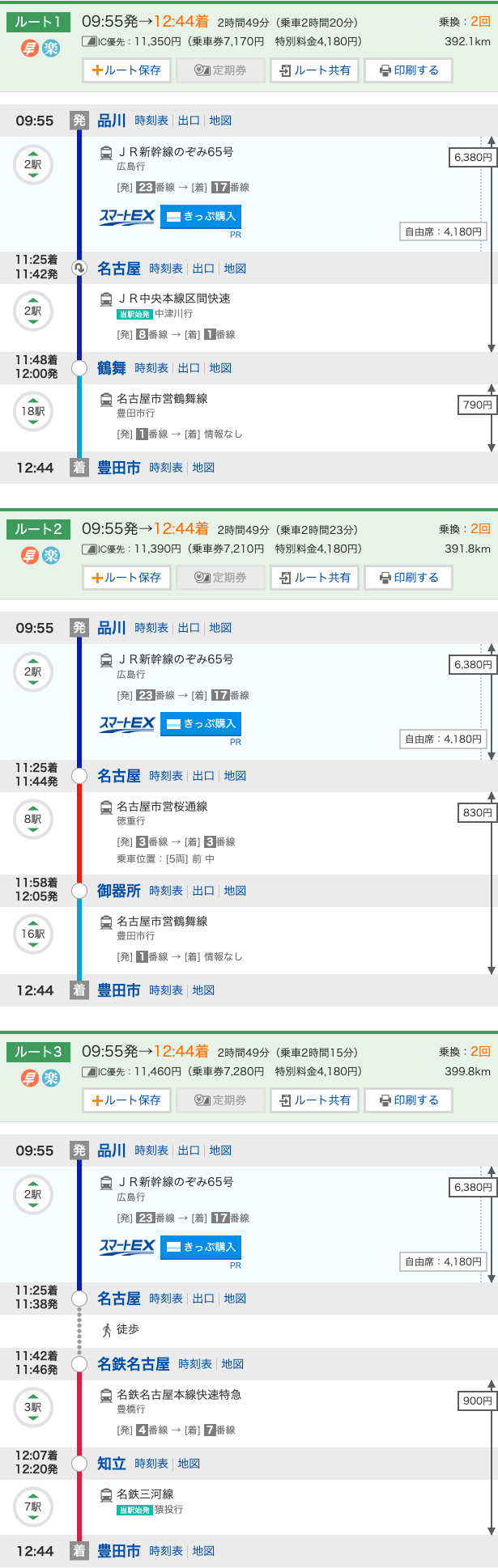498x1568 pixels.
Task: Buy tickets via きっぷ購入 in Route 1
Action: (x=201, y=217)
